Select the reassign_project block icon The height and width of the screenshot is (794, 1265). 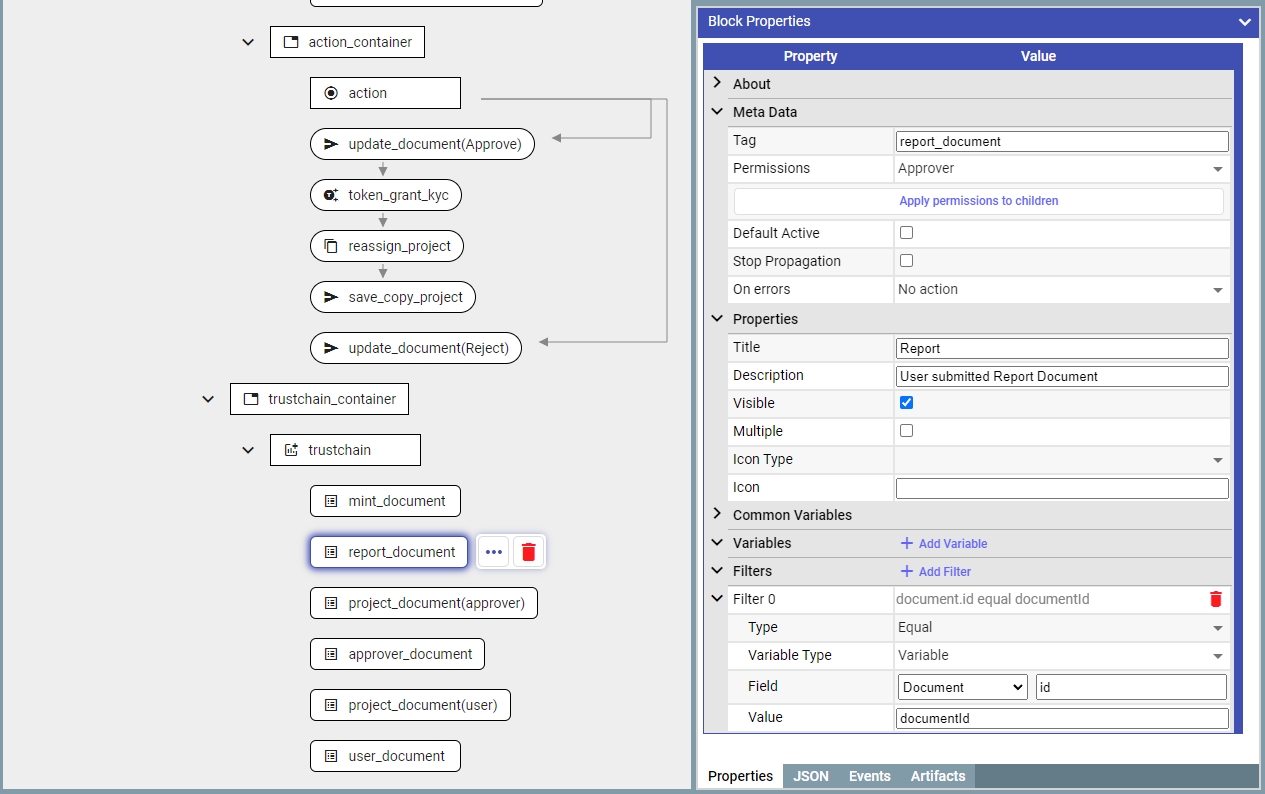point(331,246)
